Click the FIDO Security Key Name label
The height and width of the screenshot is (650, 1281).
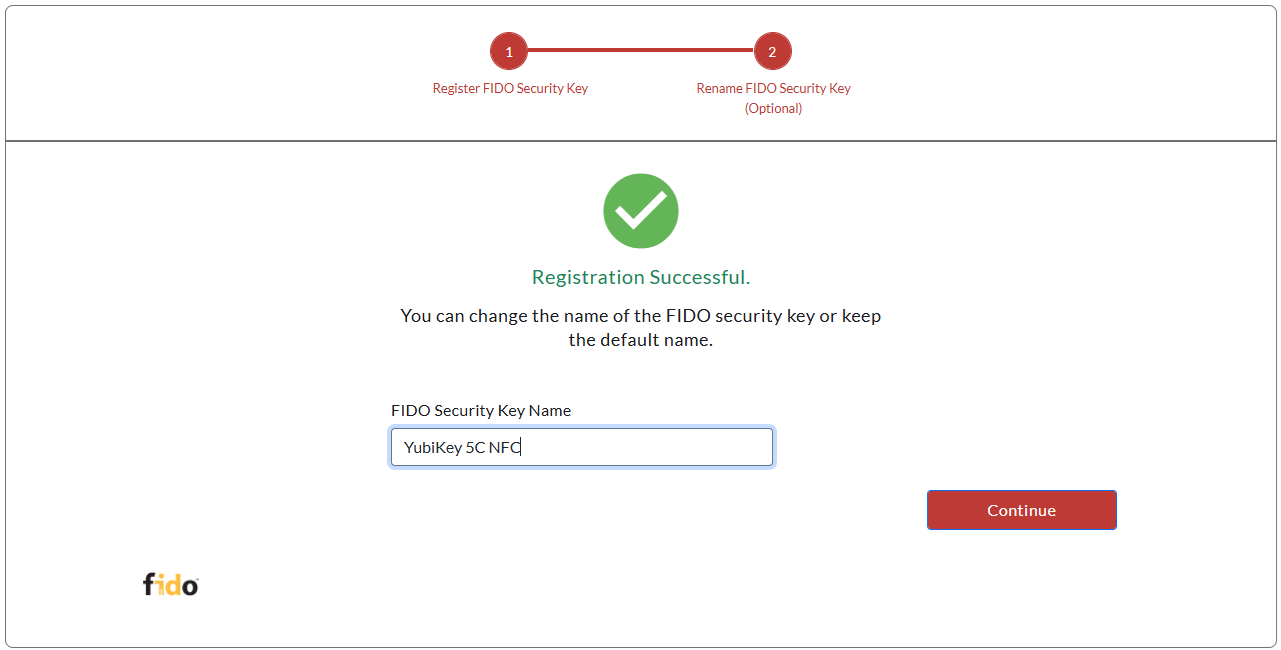point(481,410)
